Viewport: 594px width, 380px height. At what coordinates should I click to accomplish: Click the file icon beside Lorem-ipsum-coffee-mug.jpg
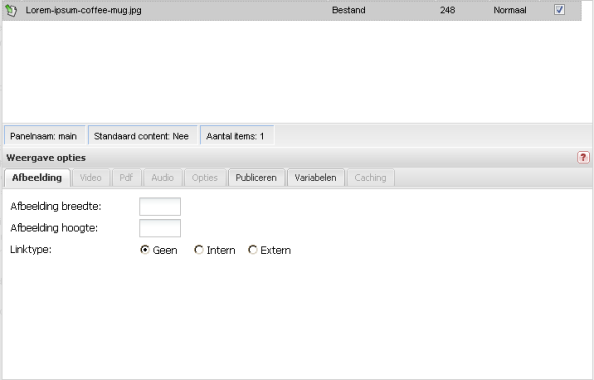tap(11, 10)
